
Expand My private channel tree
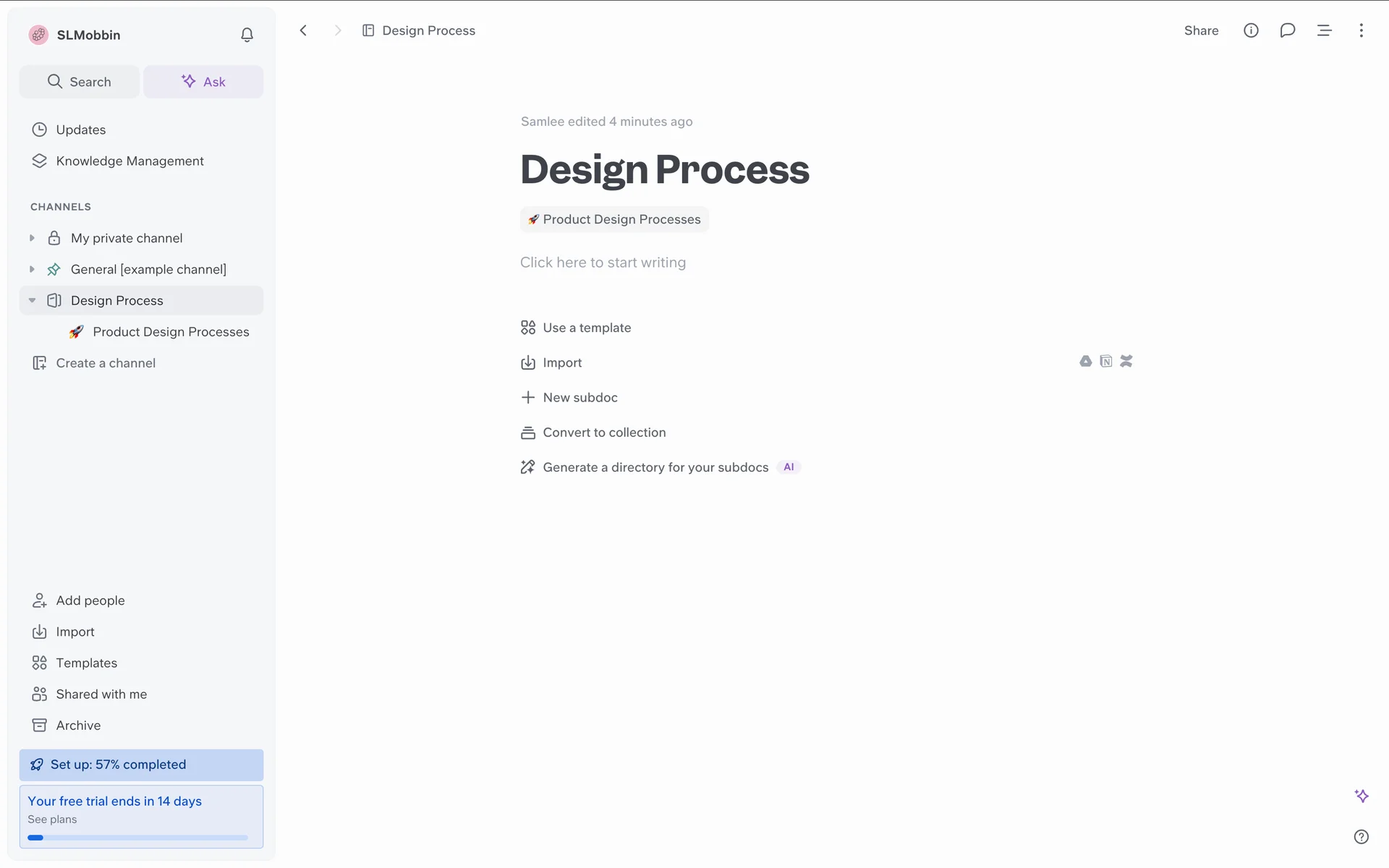pyautogui.click(x=32, y=238)
